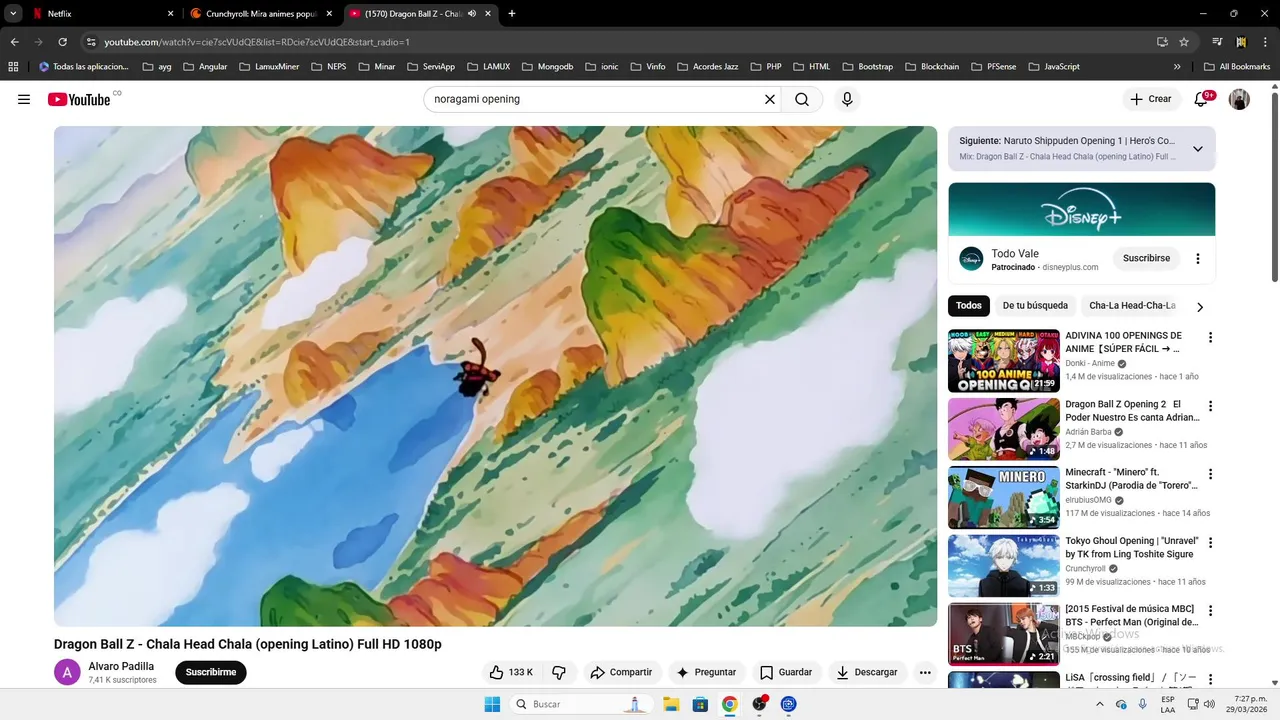
Task: Save the video with Guardar
Action: coord(786,672)
